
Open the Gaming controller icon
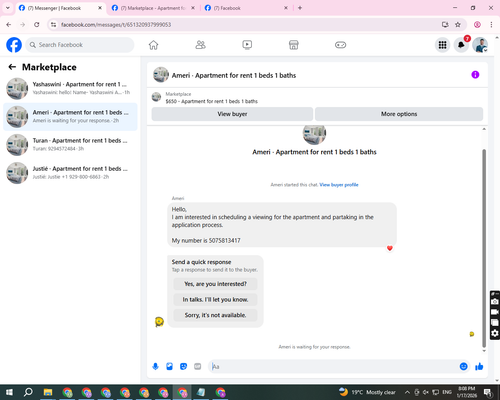340,45
